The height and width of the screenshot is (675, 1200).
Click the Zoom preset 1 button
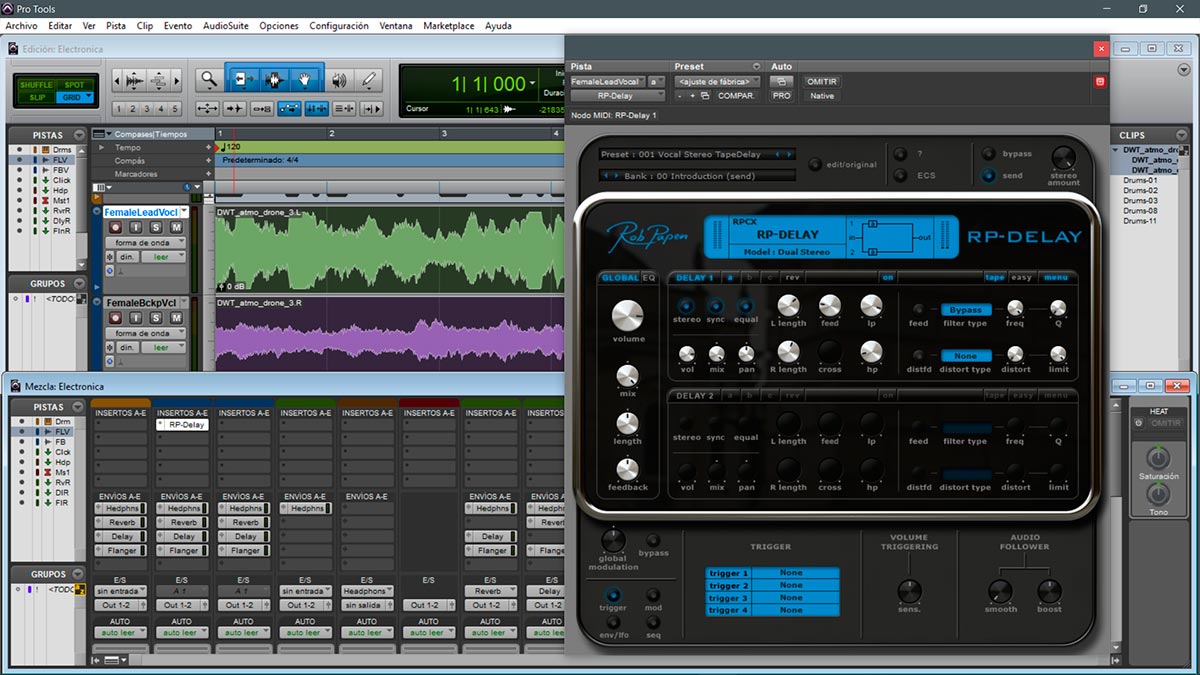(119, 109)
